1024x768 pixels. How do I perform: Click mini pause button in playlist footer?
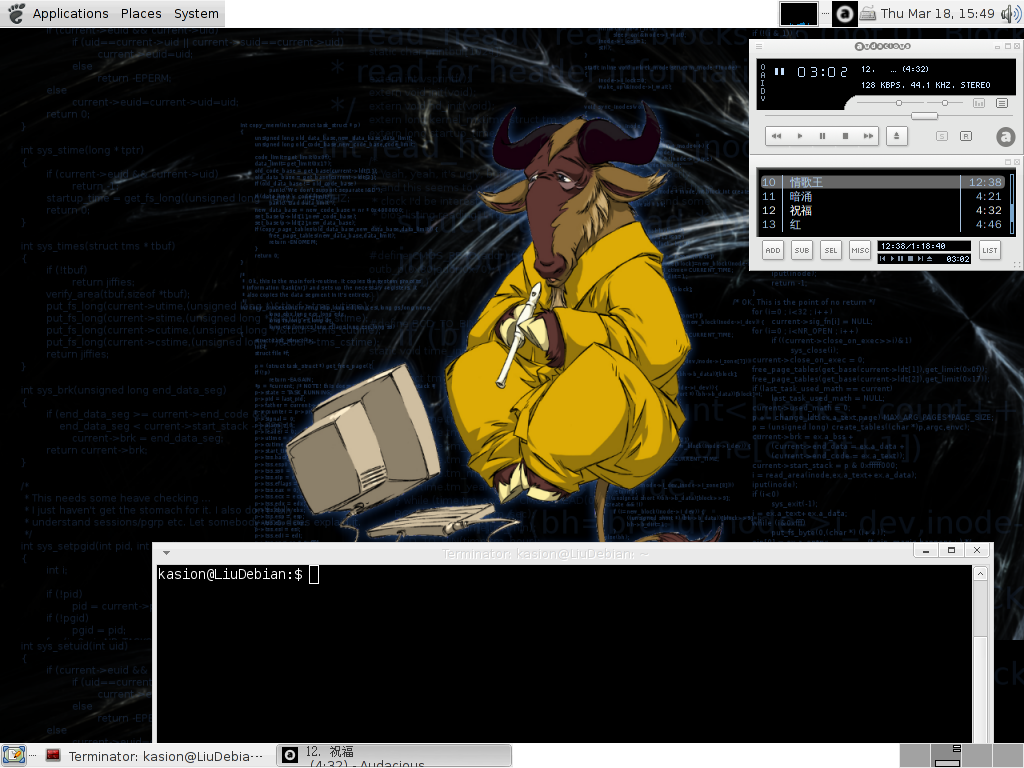coord(901,259)
